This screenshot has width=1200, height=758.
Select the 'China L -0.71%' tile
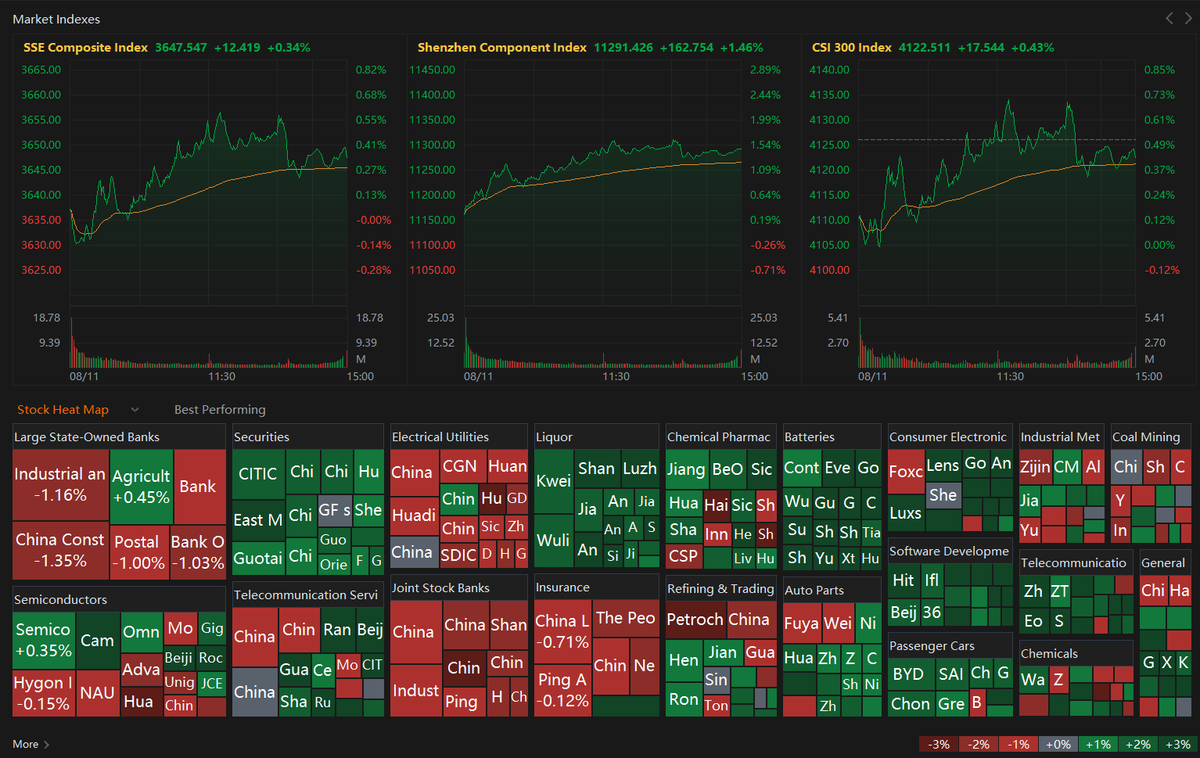(563, 631)
